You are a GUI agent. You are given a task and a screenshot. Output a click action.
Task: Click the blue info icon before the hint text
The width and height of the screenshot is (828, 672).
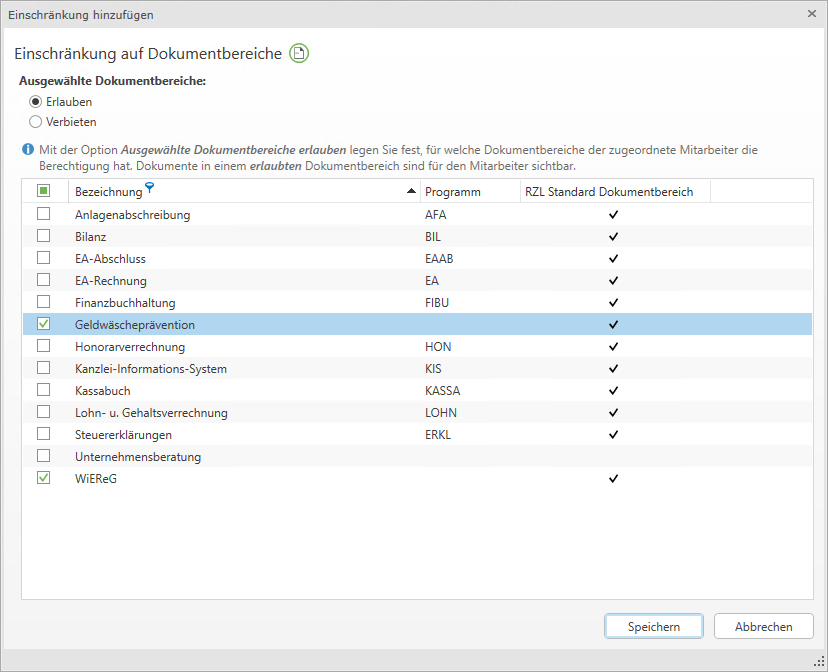tap(28, 150)
